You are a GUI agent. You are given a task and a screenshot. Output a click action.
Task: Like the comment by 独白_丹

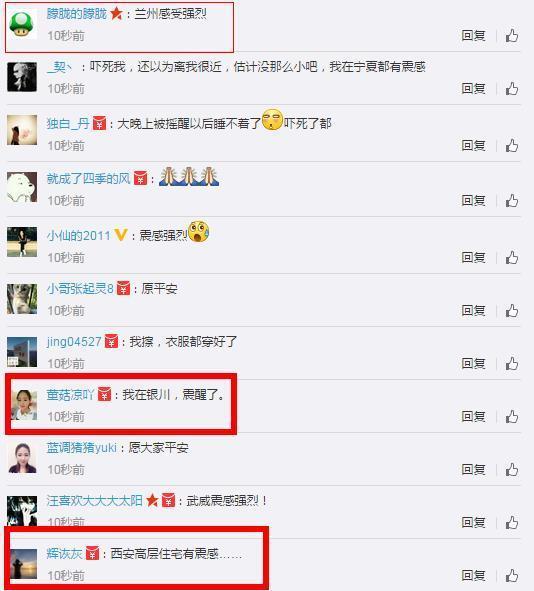click(x=512, y=145)
